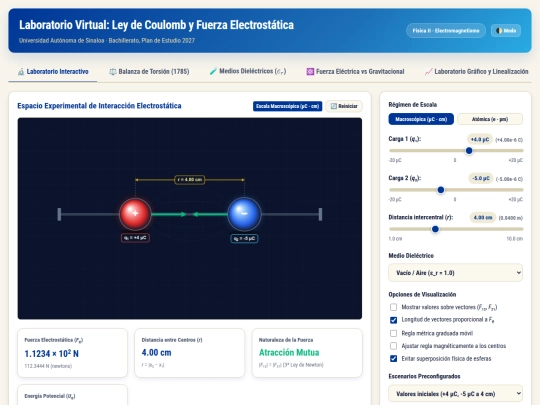Click the microscope icon on Laboratorio Interactivo
This screenshot has width=540, height=405.
pyautogui.click(x=21, y=72)
